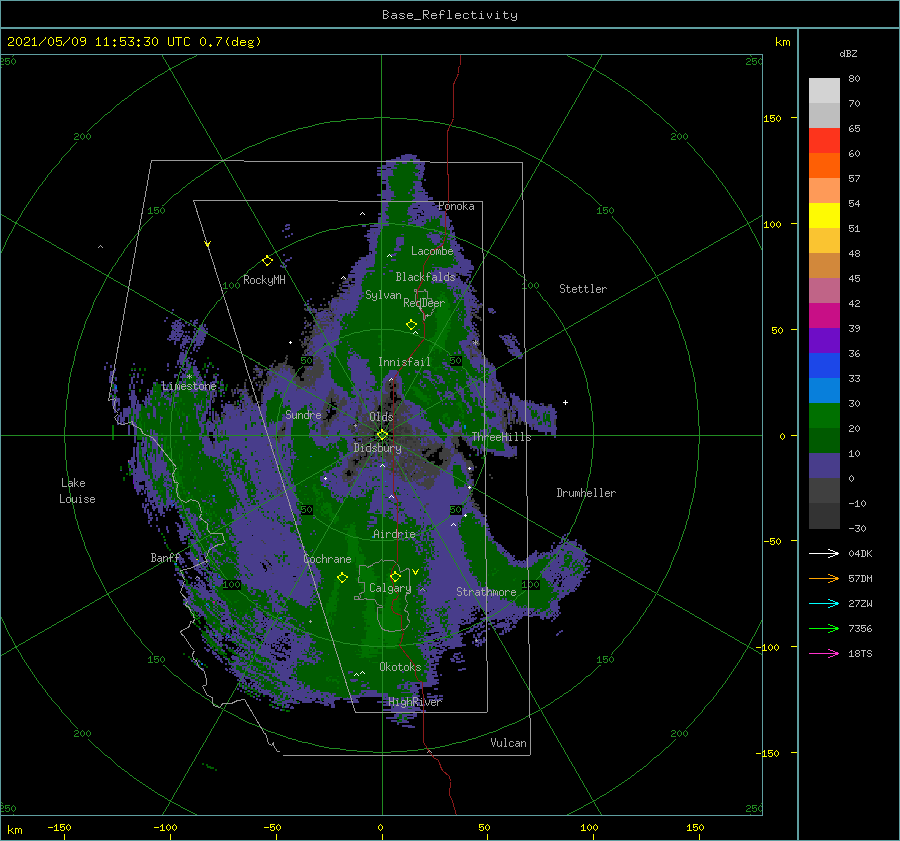
Task: Click the white arrow icon beside 04DK
Action: pyautogui.click(x=824, y=553)
